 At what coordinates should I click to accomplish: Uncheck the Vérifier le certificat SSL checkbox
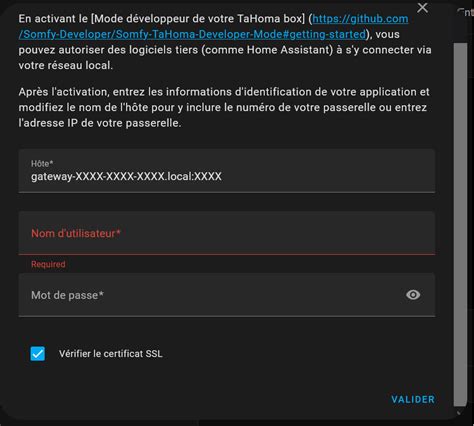38,354
